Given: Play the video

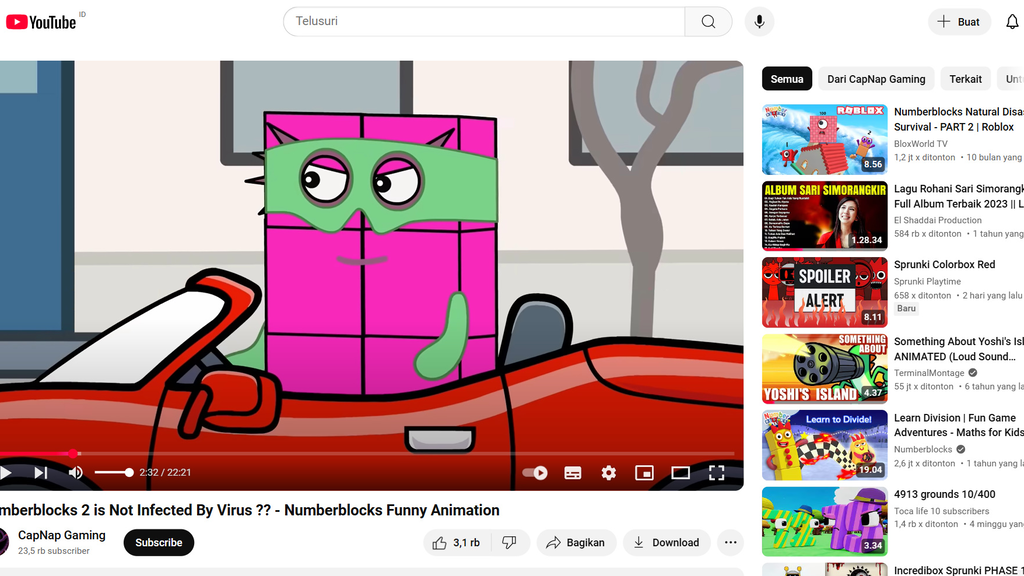Looking at the screenshot, I should click(x=7, y=472).
